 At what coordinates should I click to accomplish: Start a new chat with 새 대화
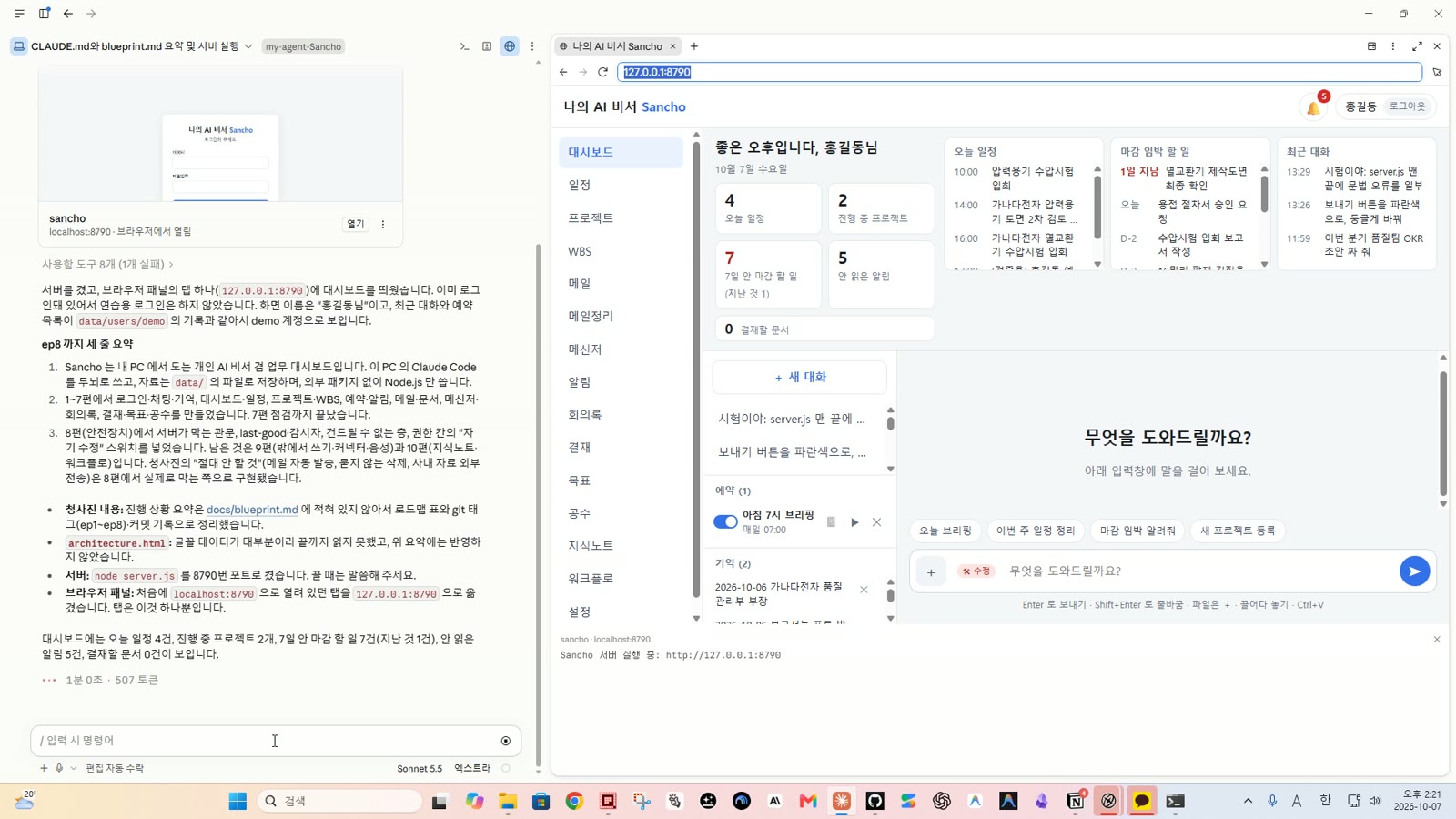[800, 377]
